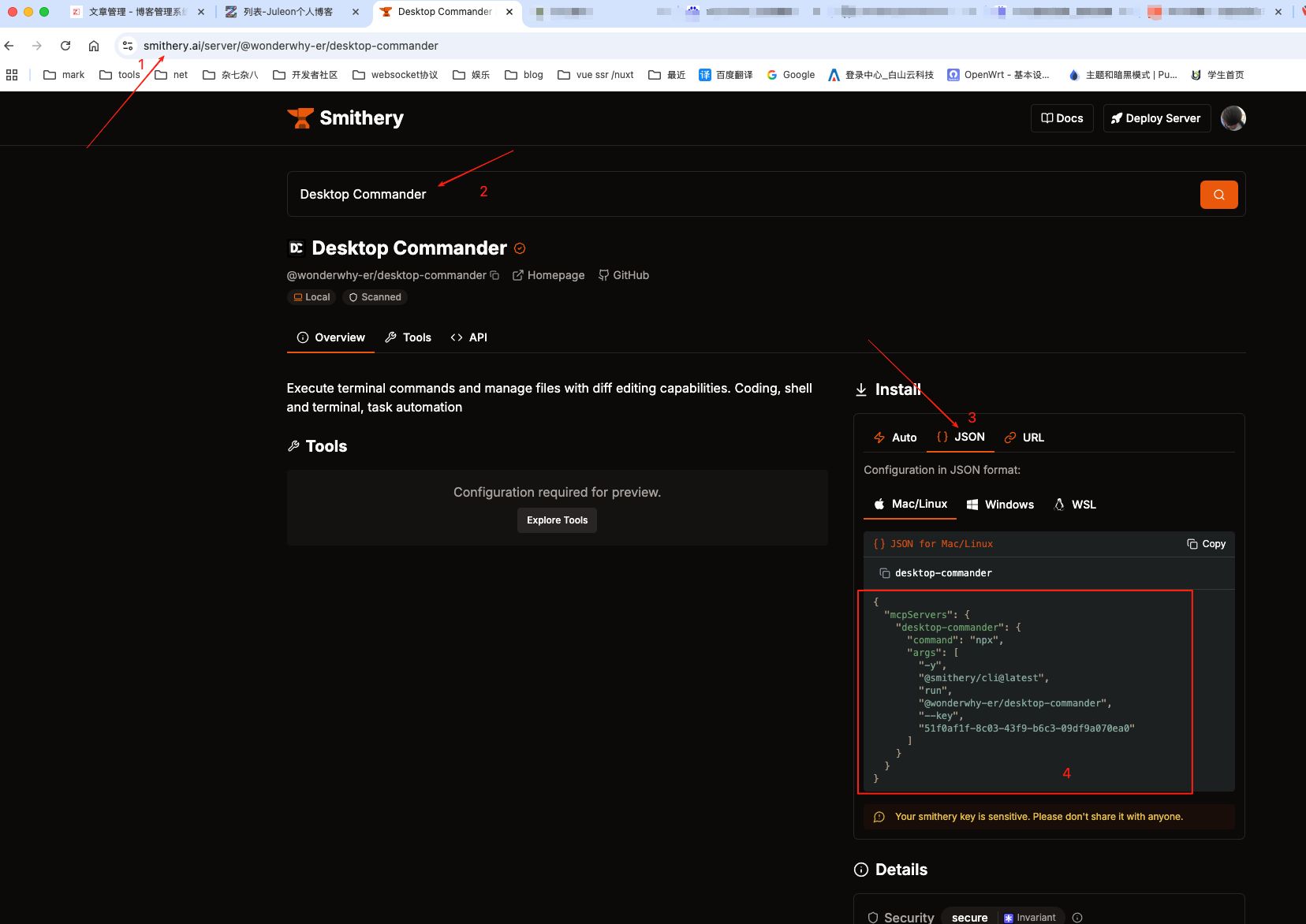The height and width of the screenshot is (924, 1306).
Task: Open the mark bookmarks folder
Action: 64,75
